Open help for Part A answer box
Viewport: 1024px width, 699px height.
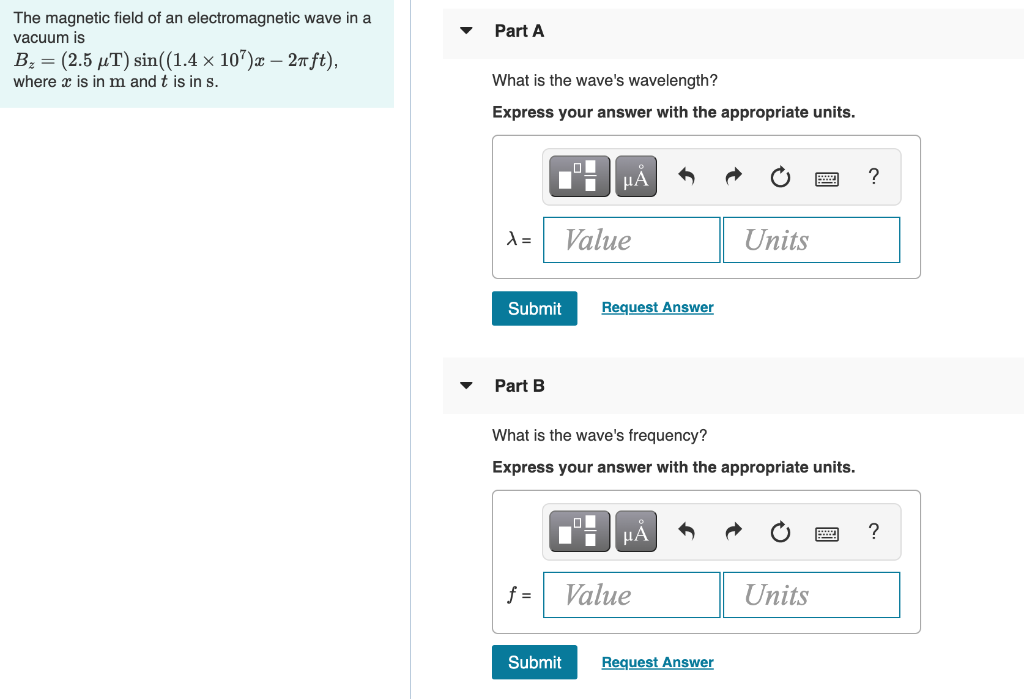874,176
